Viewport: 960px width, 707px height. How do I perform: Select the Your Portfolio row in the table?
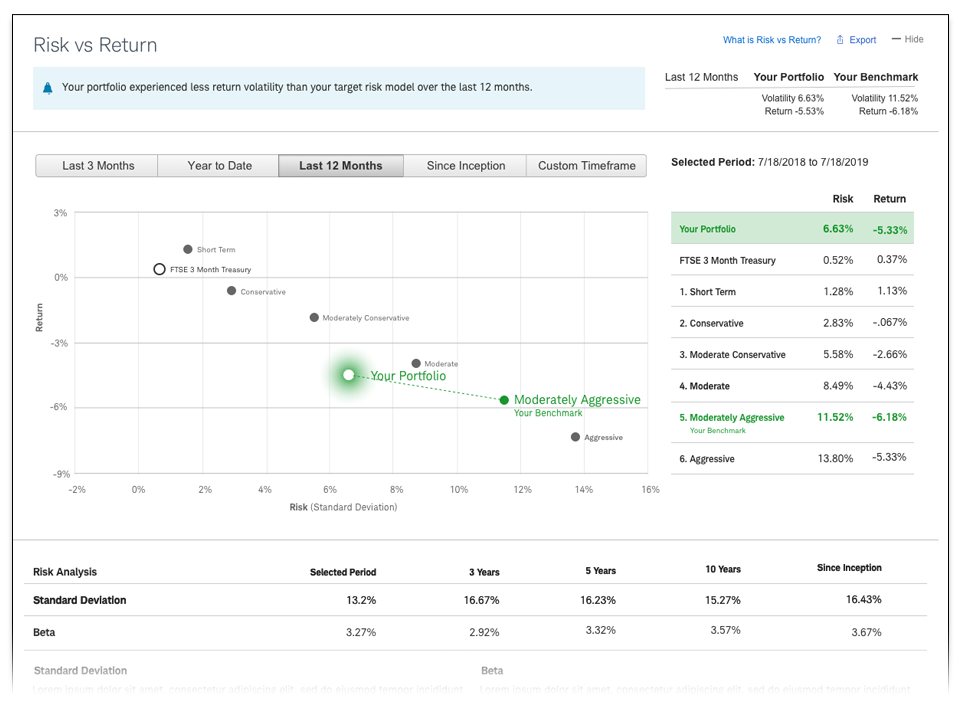pyautogui.click(x=791, y=229)
